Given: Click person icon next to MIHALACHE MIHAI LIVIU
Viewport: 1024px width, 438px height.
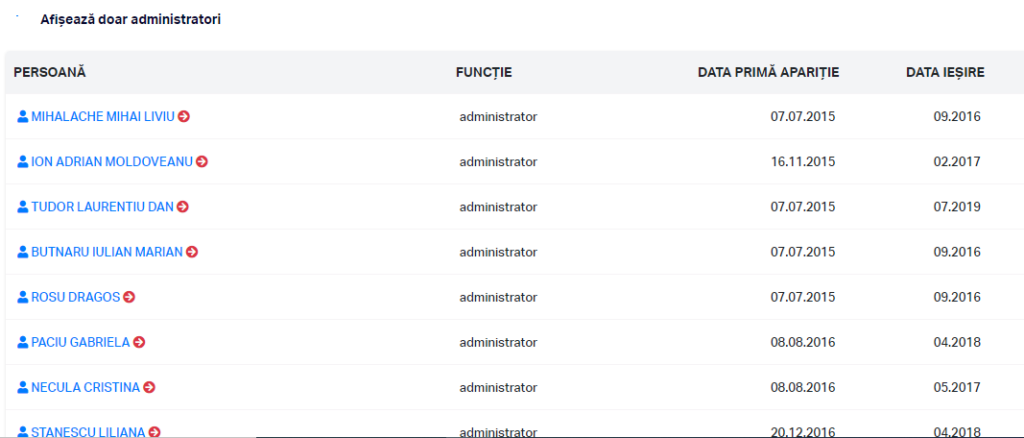Looking at the screenshot, I should 23,116.
